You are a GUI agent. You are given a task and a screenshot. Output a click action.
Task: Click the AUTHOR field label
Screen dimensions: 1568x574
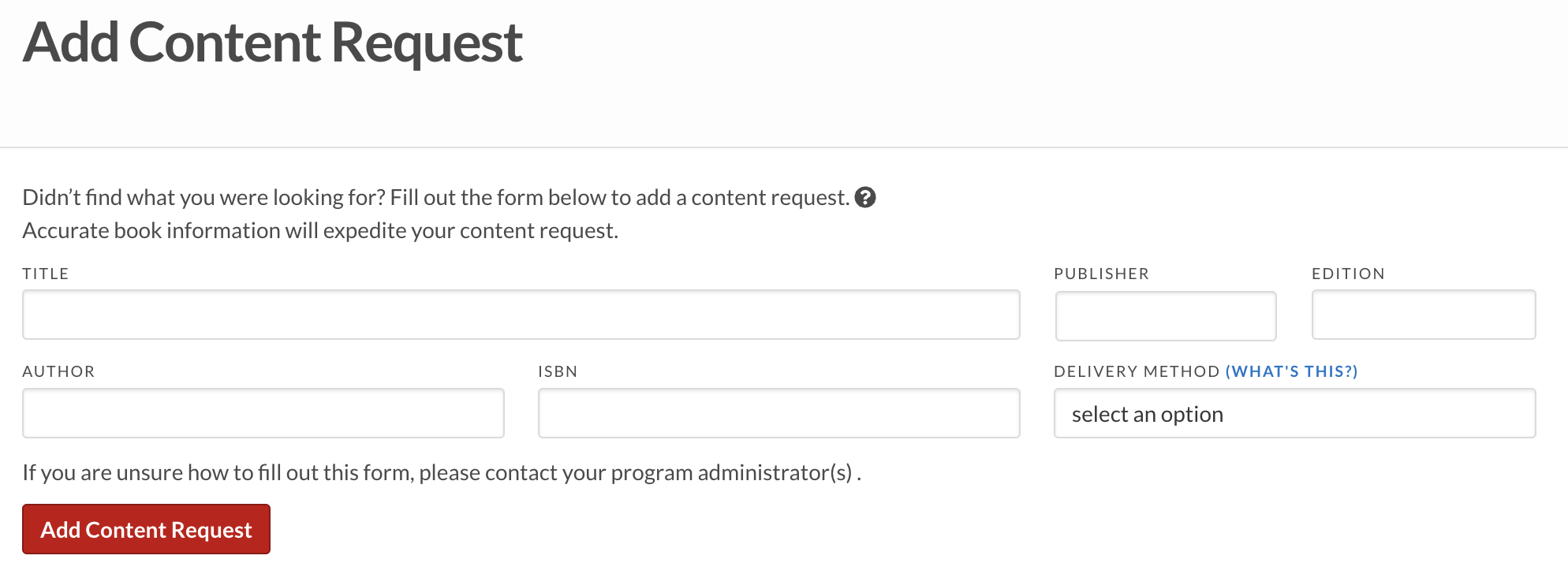(58, 371)
